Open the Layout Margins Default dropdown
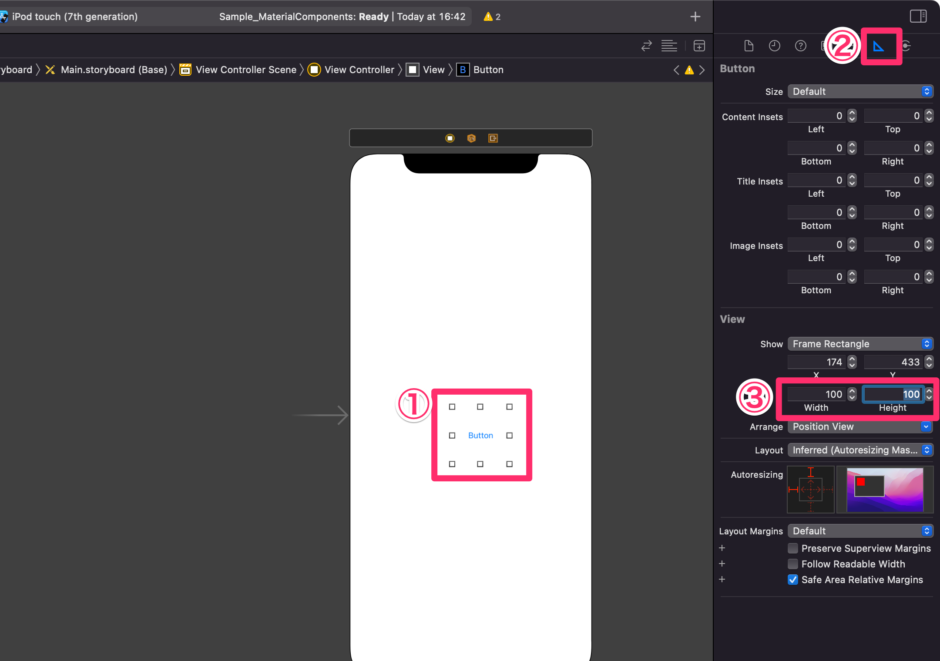This screenshot has height=661, width=940. (860, 530)
